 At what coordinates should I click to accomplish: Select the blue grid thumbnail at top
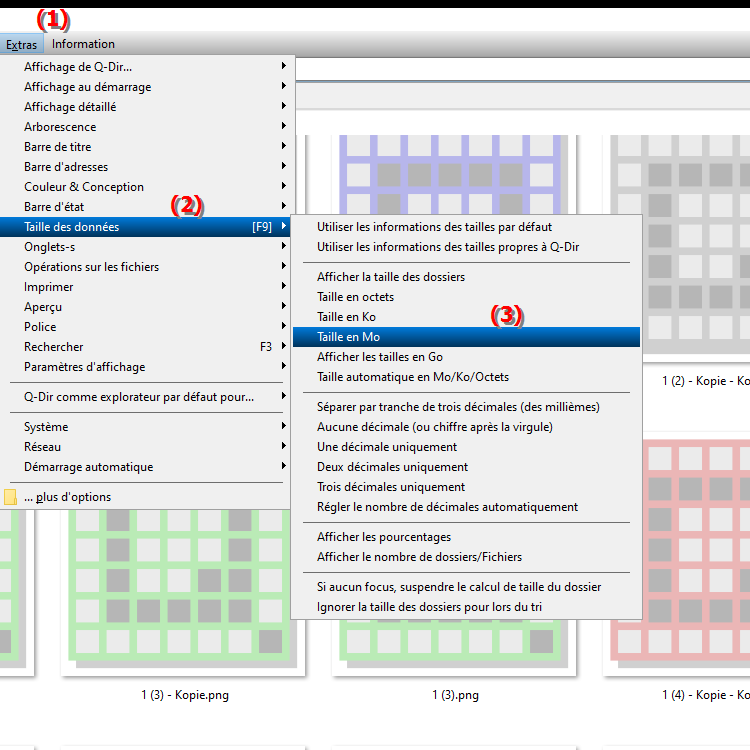pyautogui.click(x=453, y=174)
